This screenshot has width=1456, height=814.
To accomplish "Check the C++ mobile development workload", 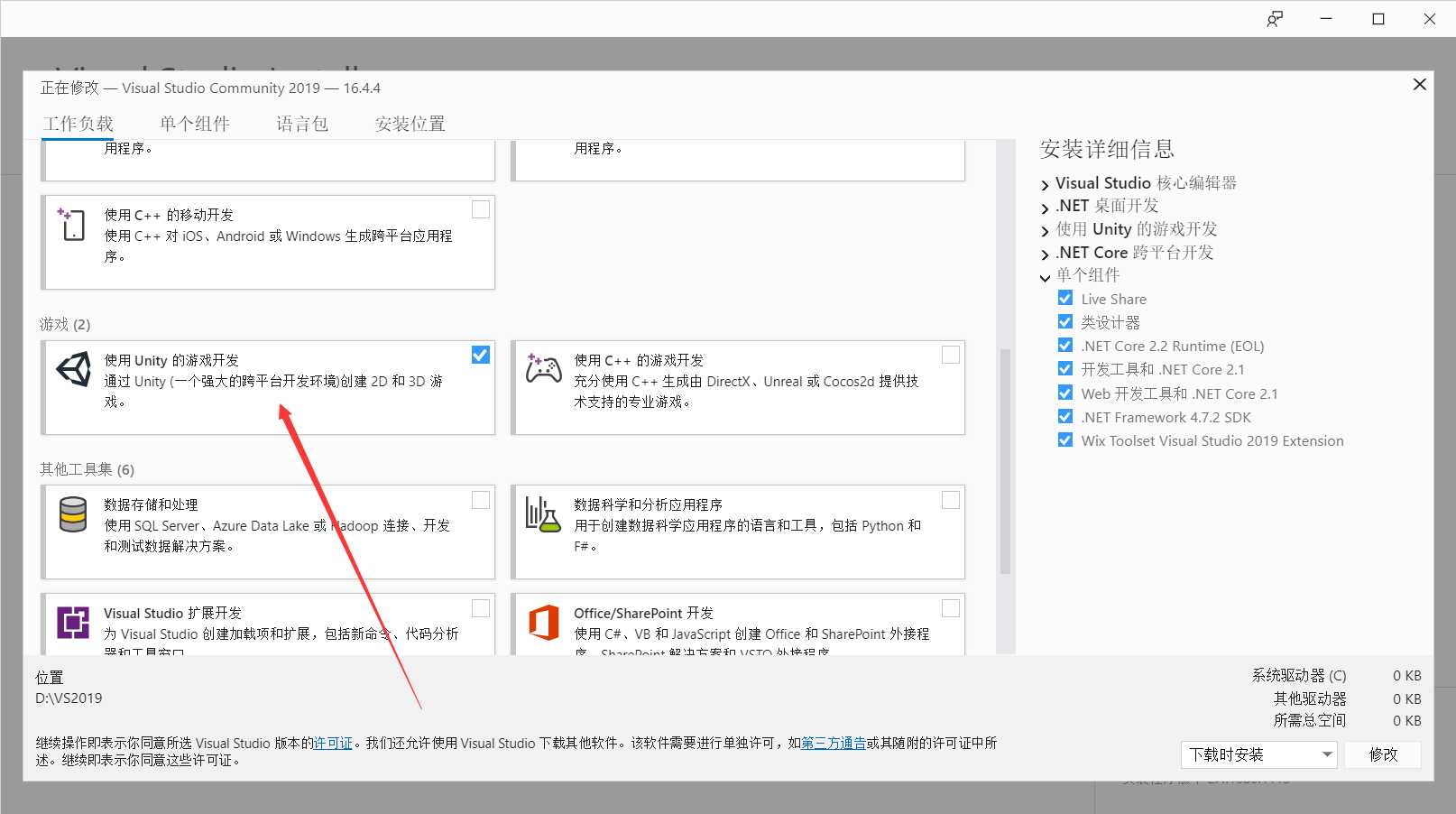I will pos(481,209).
